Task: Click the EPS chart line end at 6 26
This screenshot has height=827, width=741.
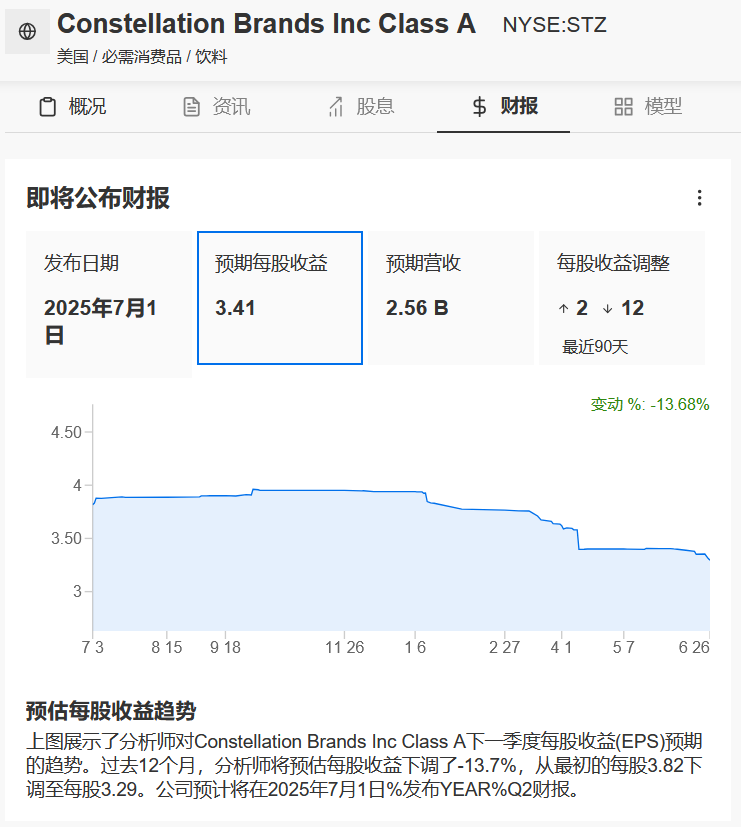Action: tap(709, 559)
